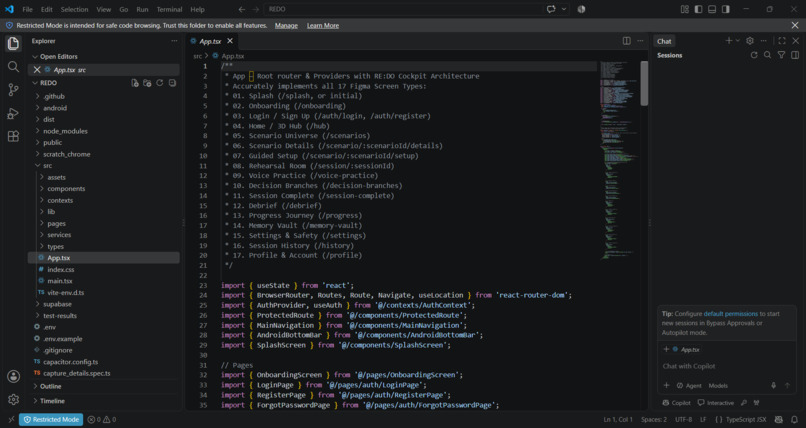Click the default permissions link
Viewport: 806px width, 428px height.
click(730, 313)
